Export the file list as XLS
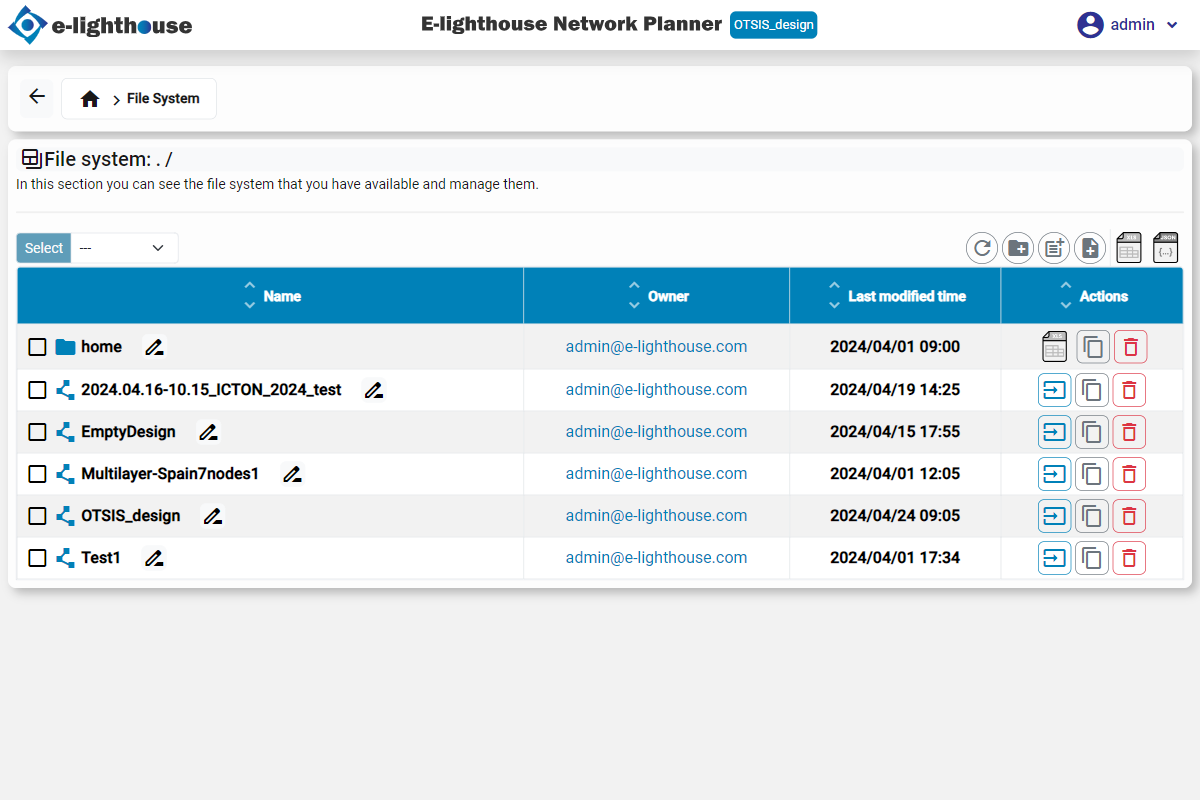1200x800 pixels. 1128,247
